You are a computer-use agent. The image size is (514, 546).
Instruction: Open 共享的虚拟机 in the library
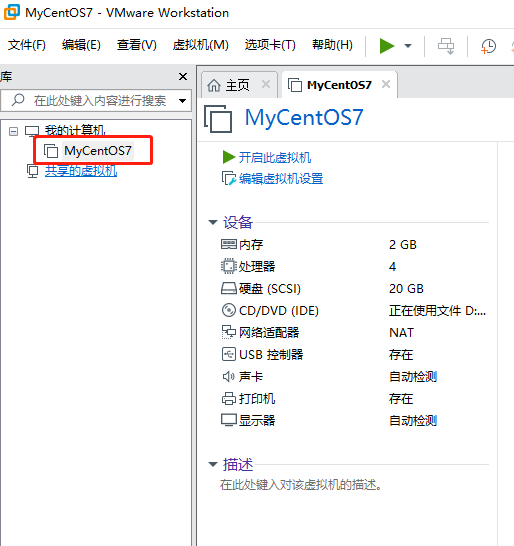tap(81, 171)
